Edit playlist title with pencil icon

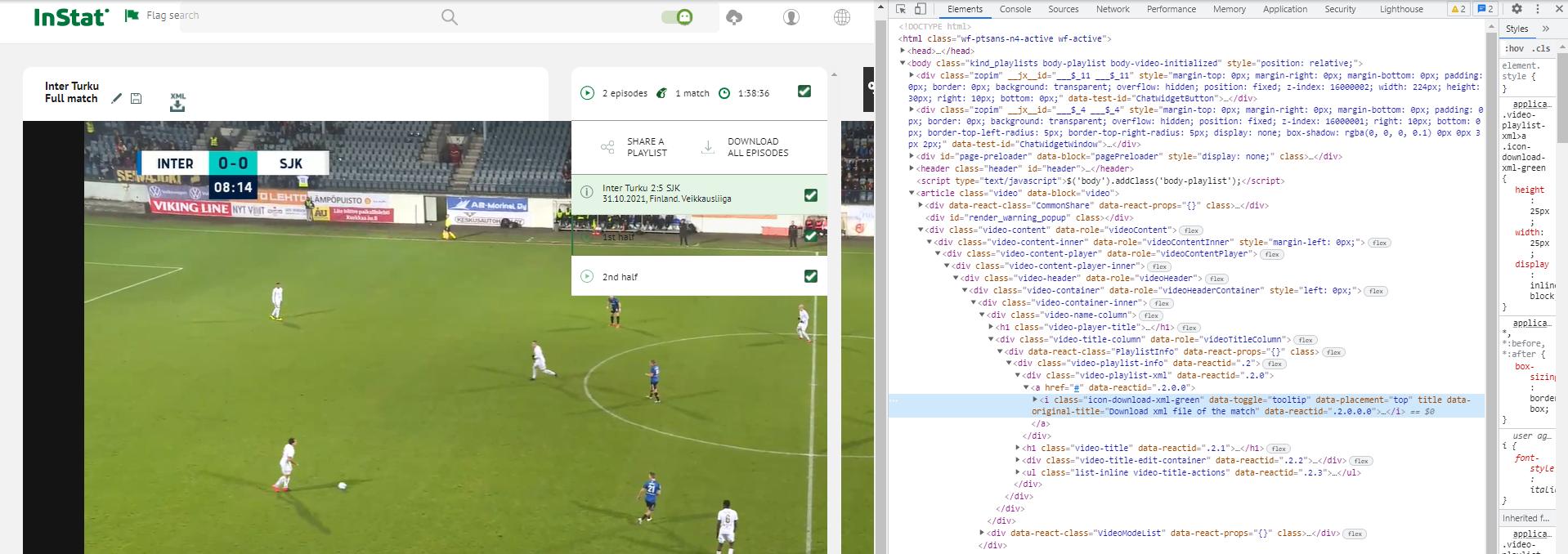(x=117, y=98)
